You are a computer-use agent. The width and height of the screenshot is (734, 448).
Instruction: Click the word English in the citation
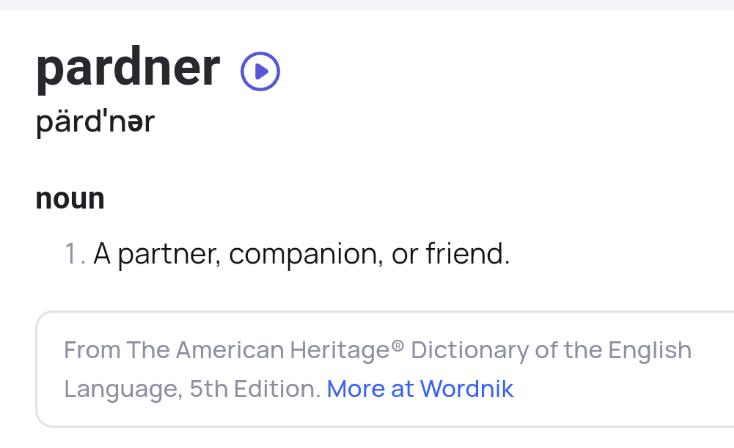point(650,351)
